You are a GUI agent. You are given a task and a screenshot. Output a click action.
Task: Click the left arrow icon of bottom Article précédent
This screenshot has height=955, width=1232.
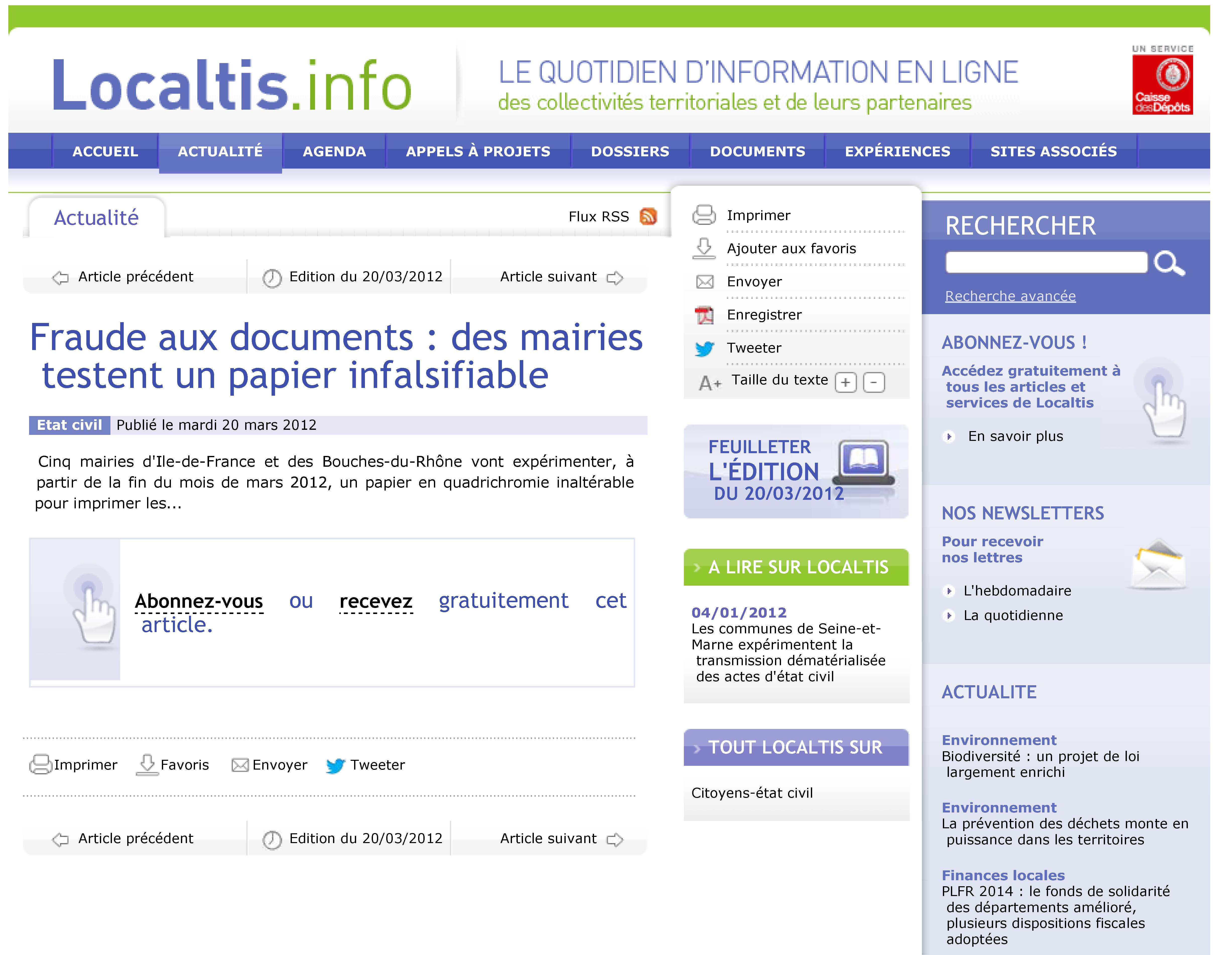[x=60, y=839]
